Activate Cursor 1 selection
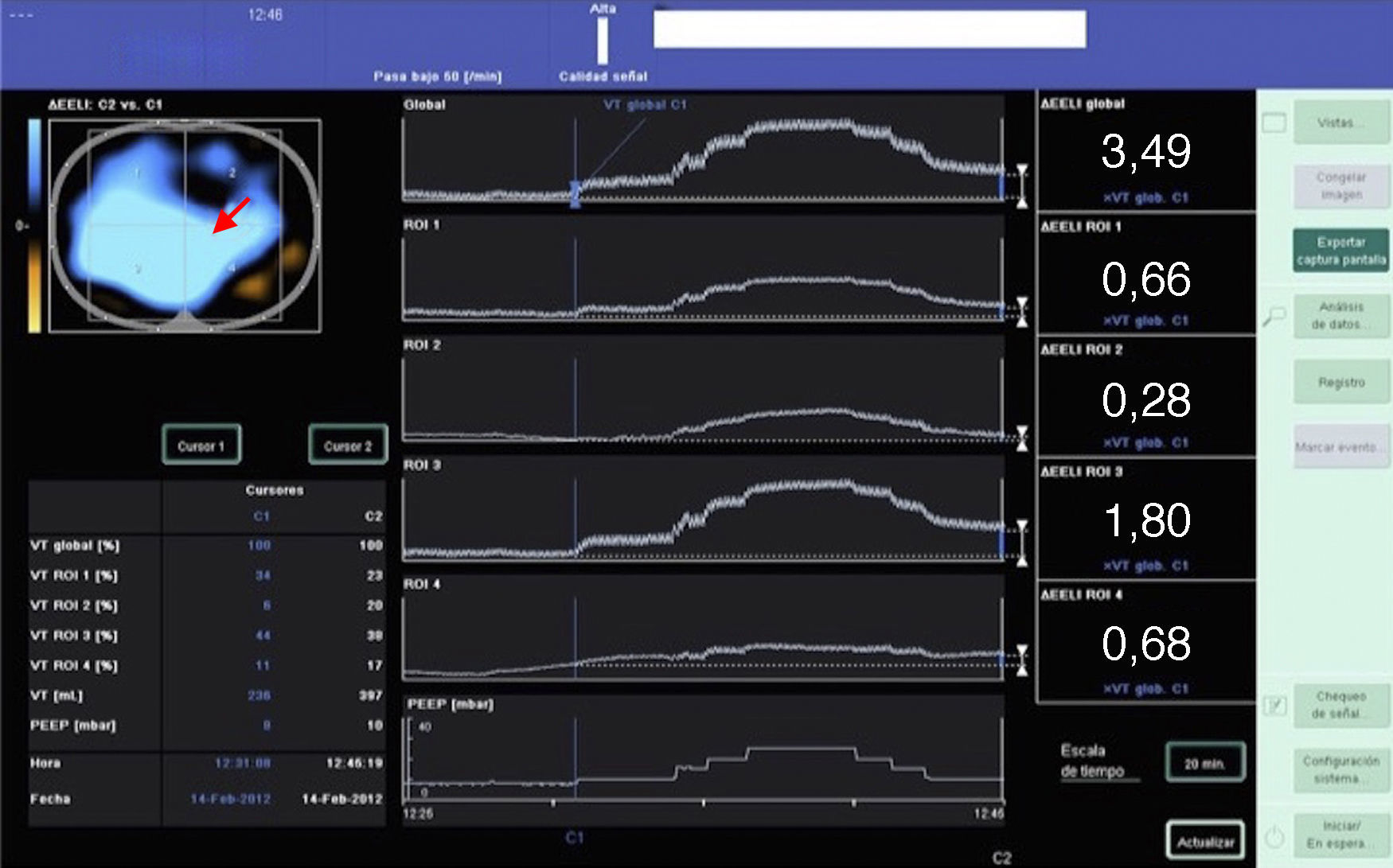Image resolution: width=1393 pixels, height=868 pixels. tap(201, 446)
